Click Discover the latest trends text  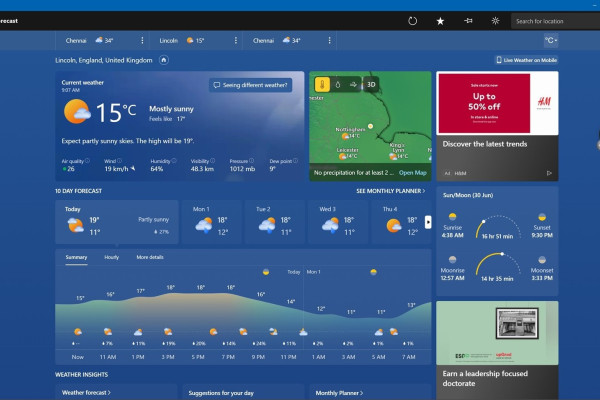(x=485, y=144)
